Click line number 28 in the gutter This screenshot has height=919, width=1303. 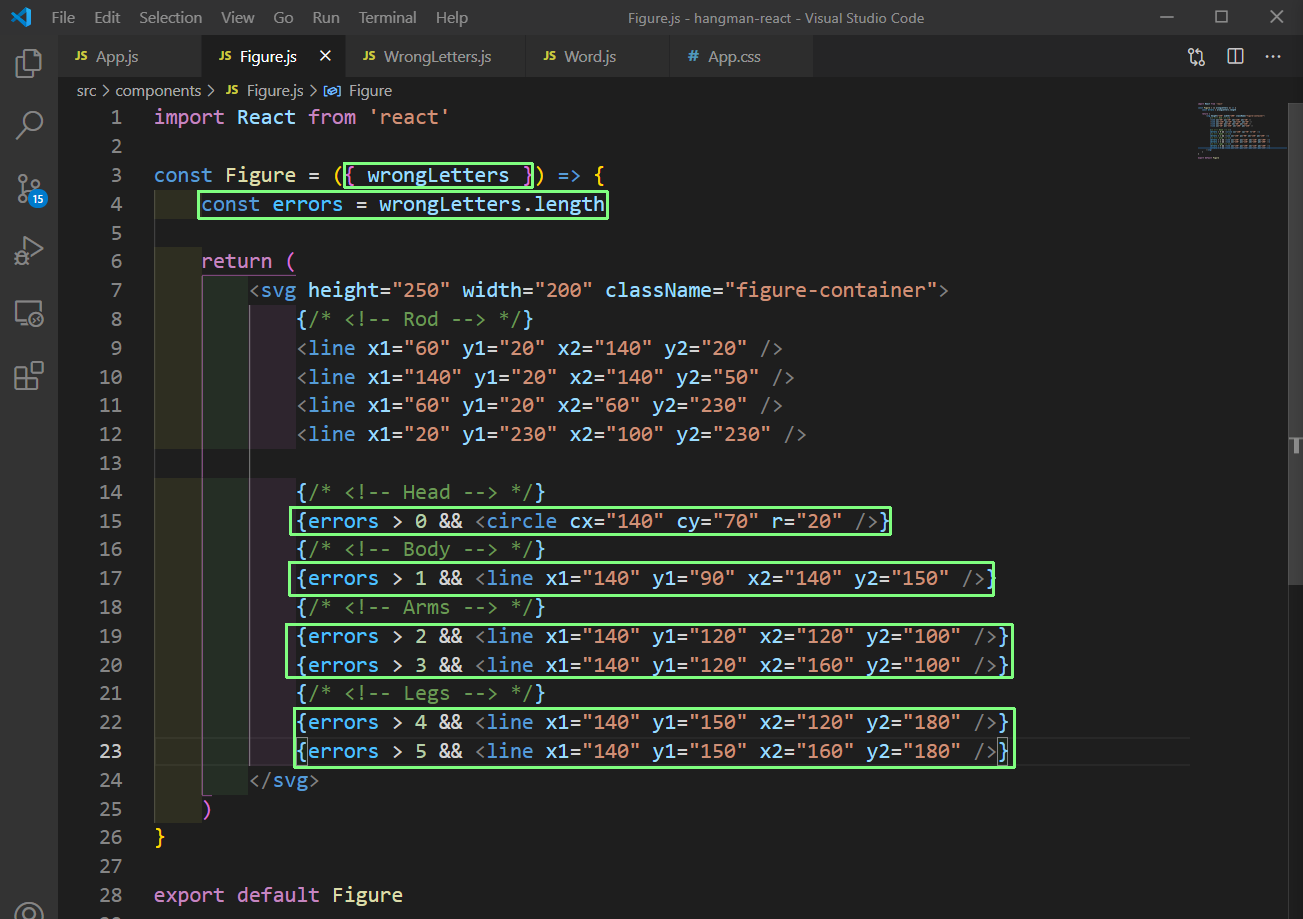[x=110, y=895]
